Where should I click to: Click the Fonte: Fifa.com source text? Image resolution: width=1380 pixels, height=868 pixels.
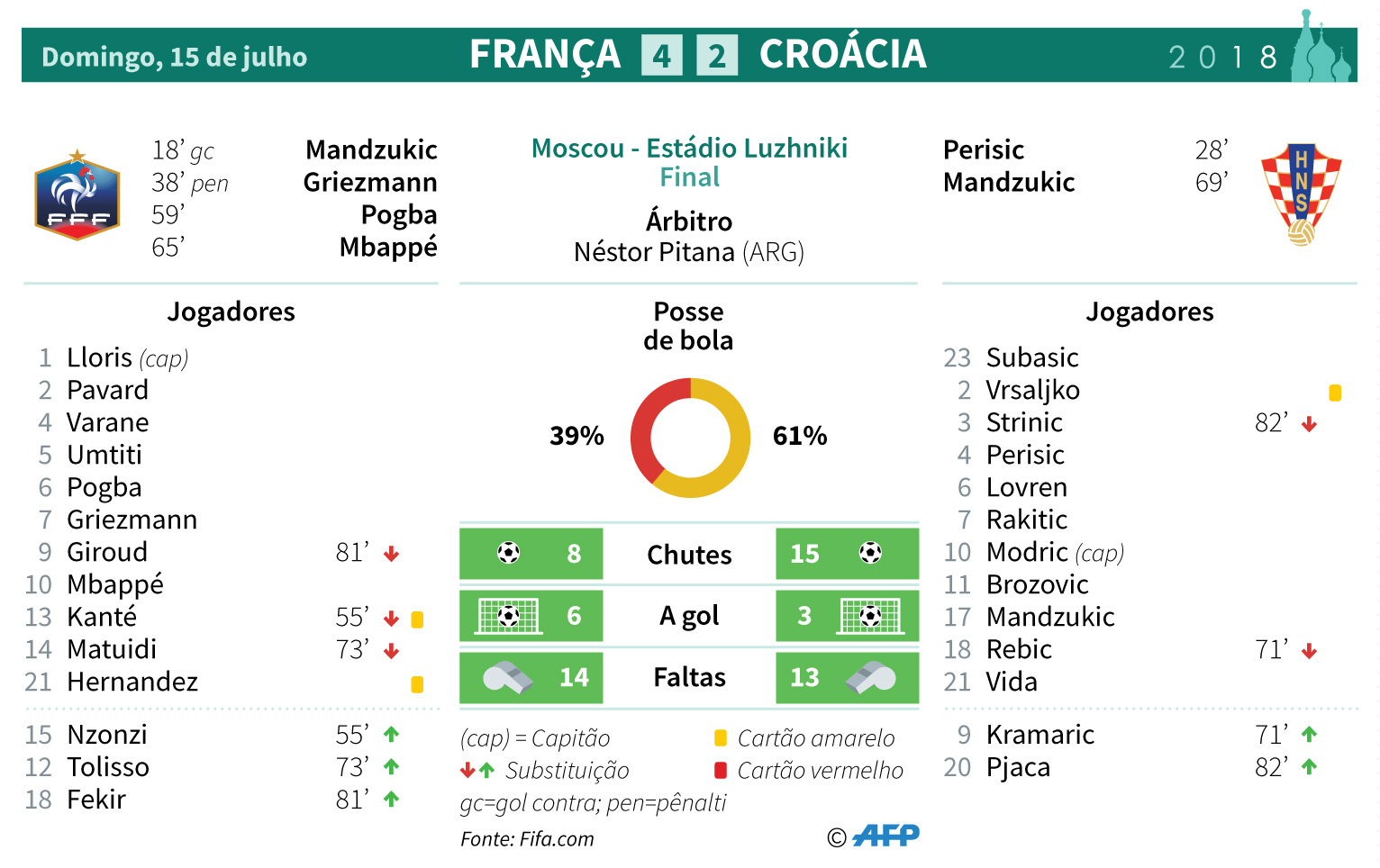[x=527, y=839]
